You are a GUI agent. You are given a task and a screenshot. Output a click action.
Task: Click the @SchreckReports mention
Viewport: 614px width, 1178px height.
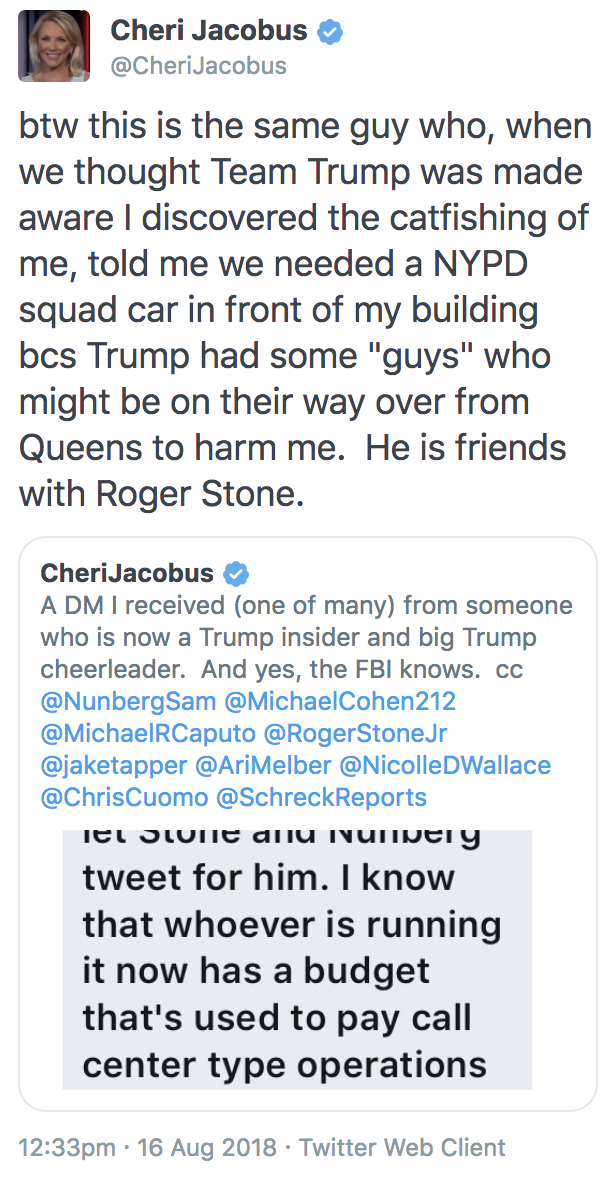click(x=321, y=797)
